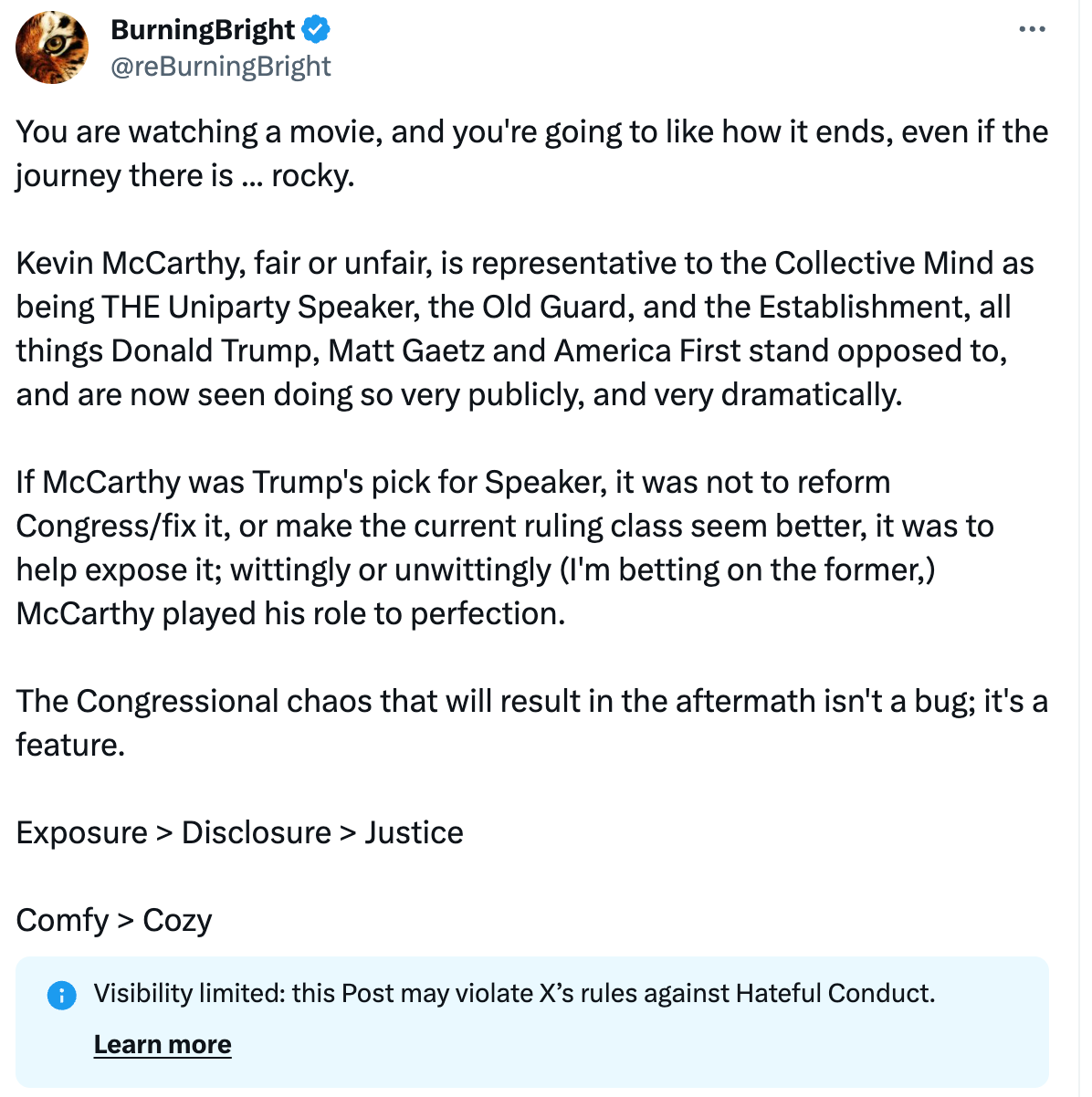This screenshot has width=1092, height=1097.
Task: Open the tiger eye profile avatar
Action: tap(52, 47)
